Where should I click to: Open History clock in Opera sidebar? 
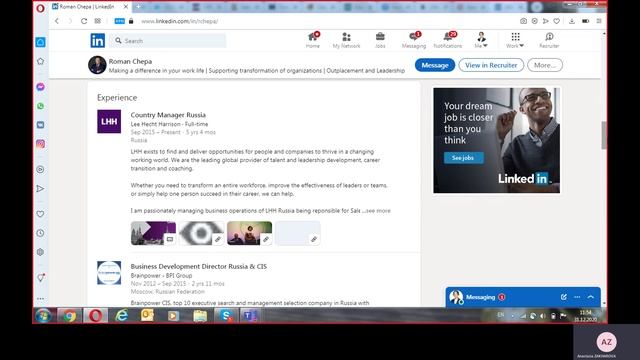[40, 233]
